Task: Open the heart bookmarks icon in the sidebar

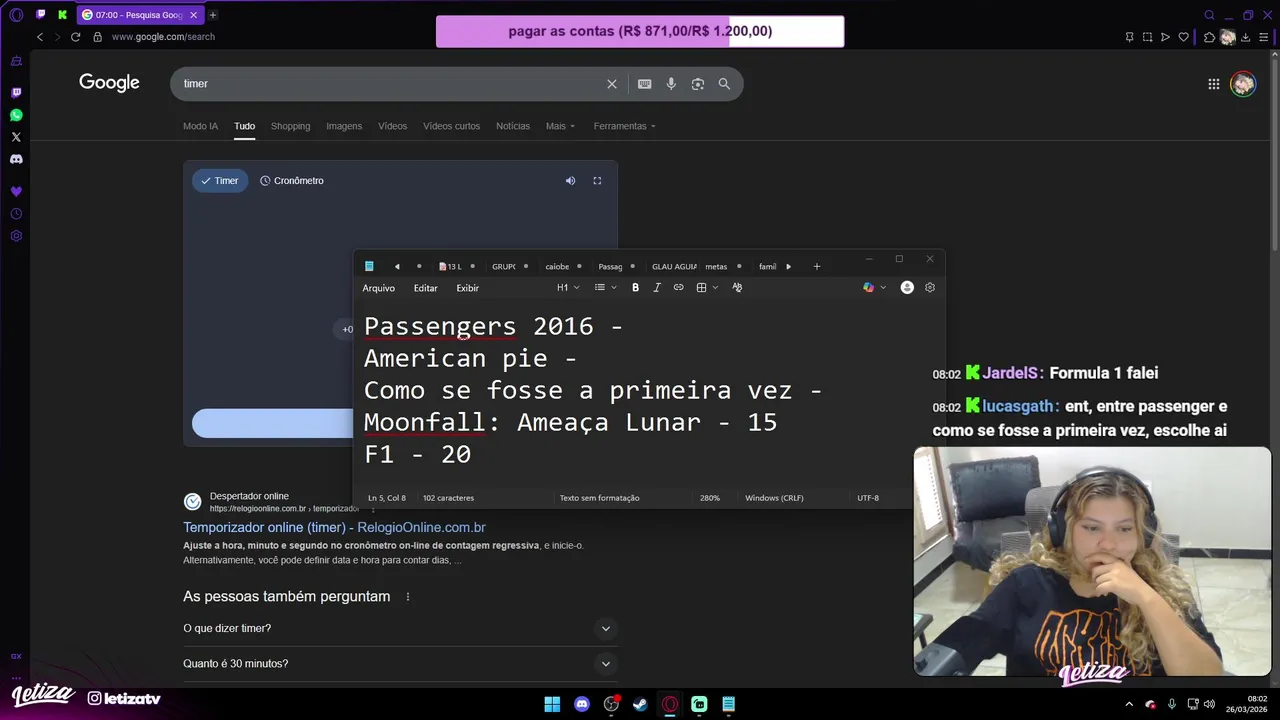Action: point(16,191)
